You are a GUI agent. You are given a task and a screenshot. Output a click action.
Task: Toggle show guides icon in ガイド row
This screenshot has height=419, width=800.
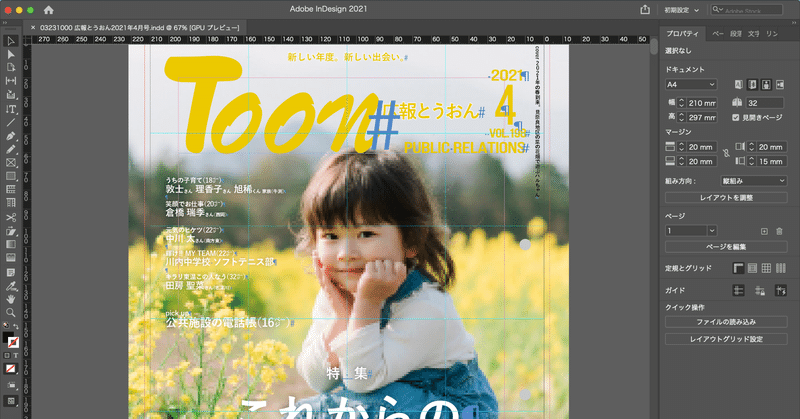738,290
